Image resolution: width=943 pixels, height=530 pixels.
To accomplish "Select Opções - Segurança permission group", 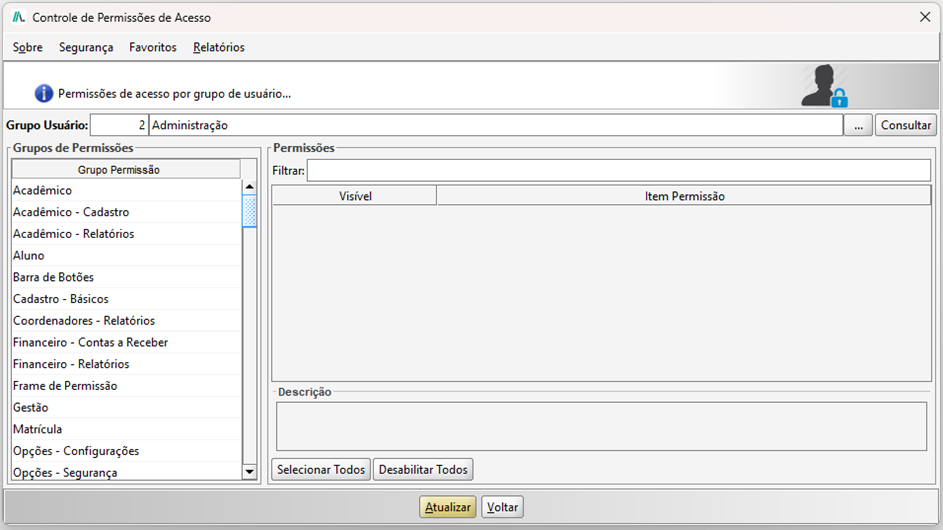I will tap(126, 471).
